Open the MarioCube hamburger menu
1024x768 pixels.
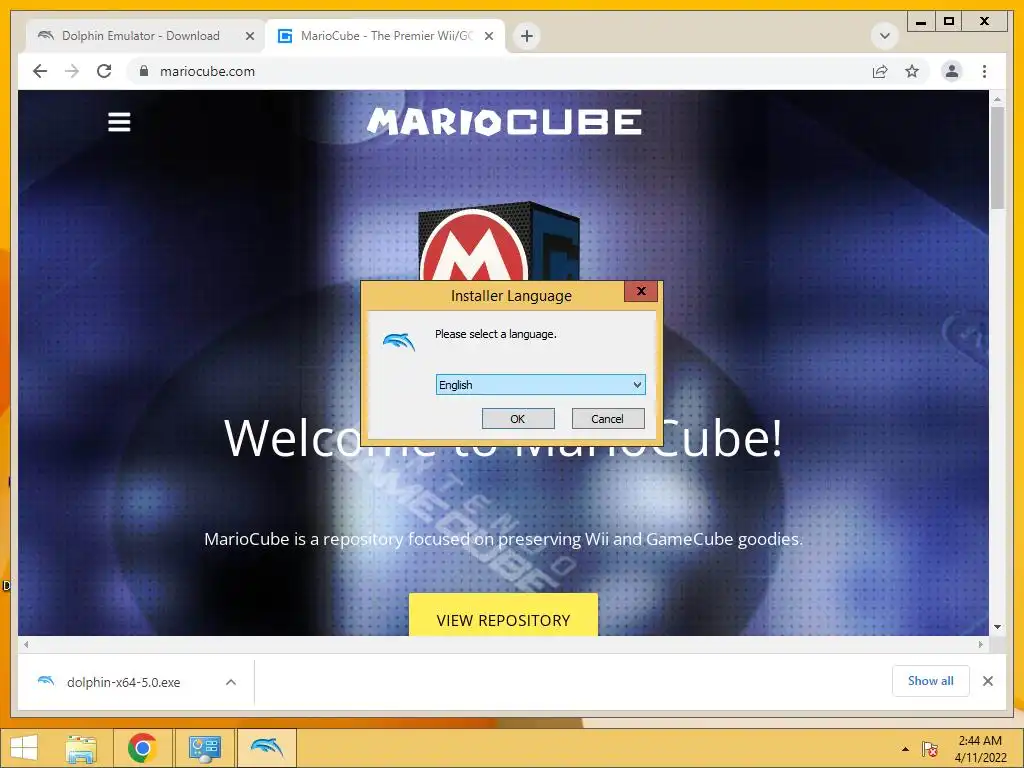point(119,122)
